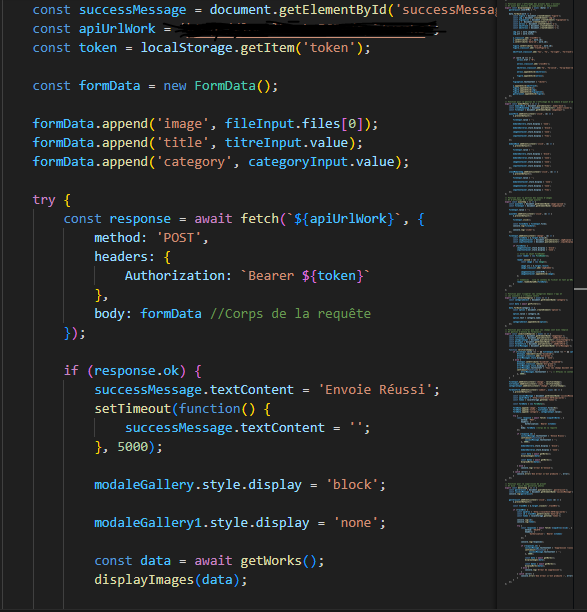Click 'modaleGallery1' in the display none line
This screenshot has height=612, width=587.
tap(148, 523)
